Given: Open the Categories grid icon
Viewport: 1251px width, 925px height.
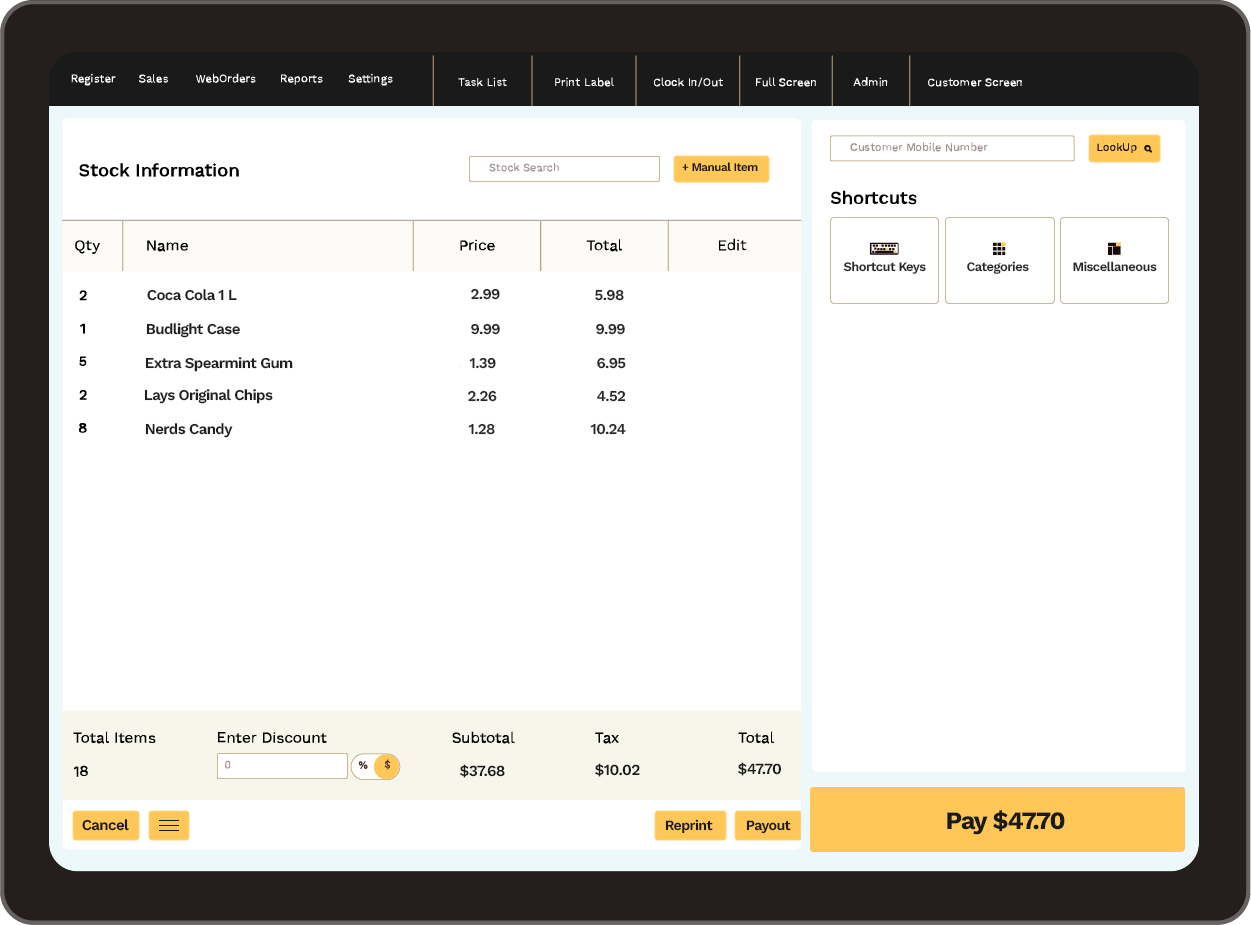Looking at the screenshot, I should coord(998,249).
